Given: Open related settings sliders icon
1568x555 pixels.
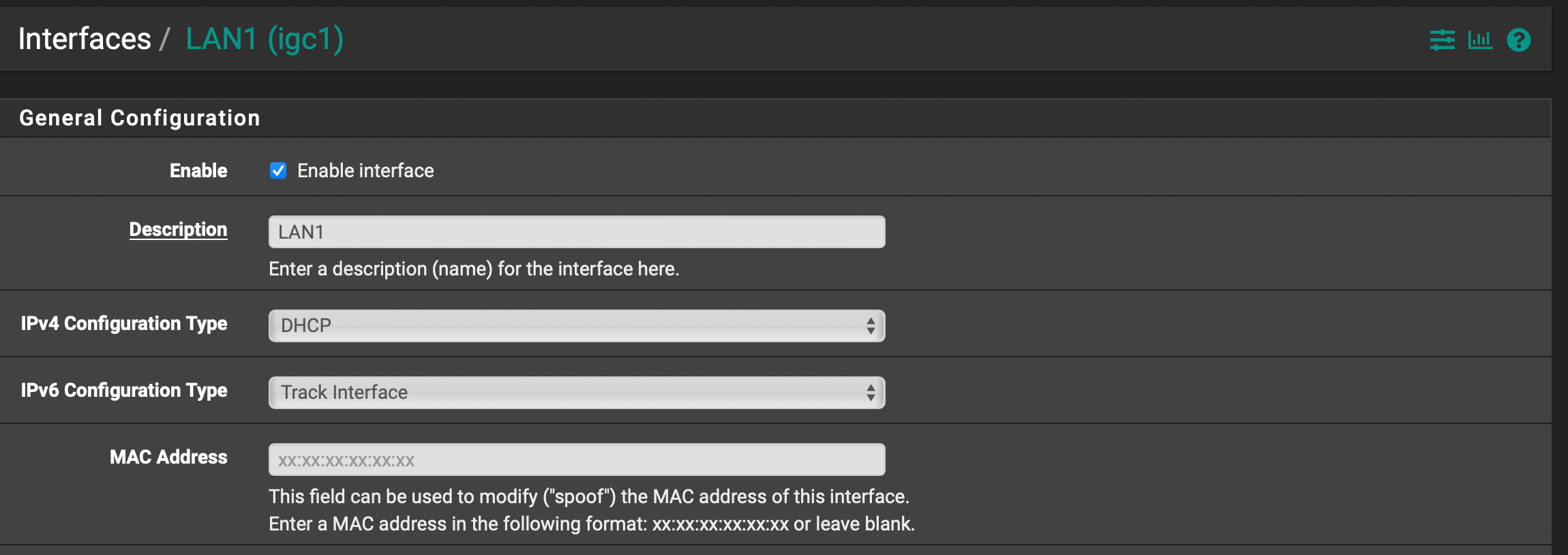Looking at the screenshot, I should 1442,40.
